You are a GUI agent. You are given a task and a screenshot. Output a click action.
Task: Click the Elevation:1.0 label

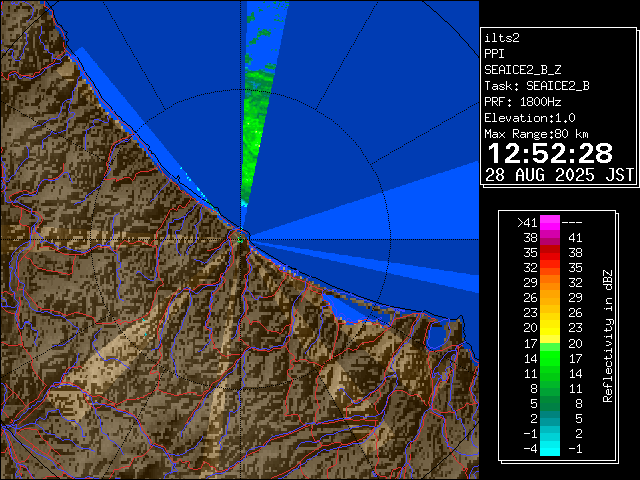(x=527, y=117)
